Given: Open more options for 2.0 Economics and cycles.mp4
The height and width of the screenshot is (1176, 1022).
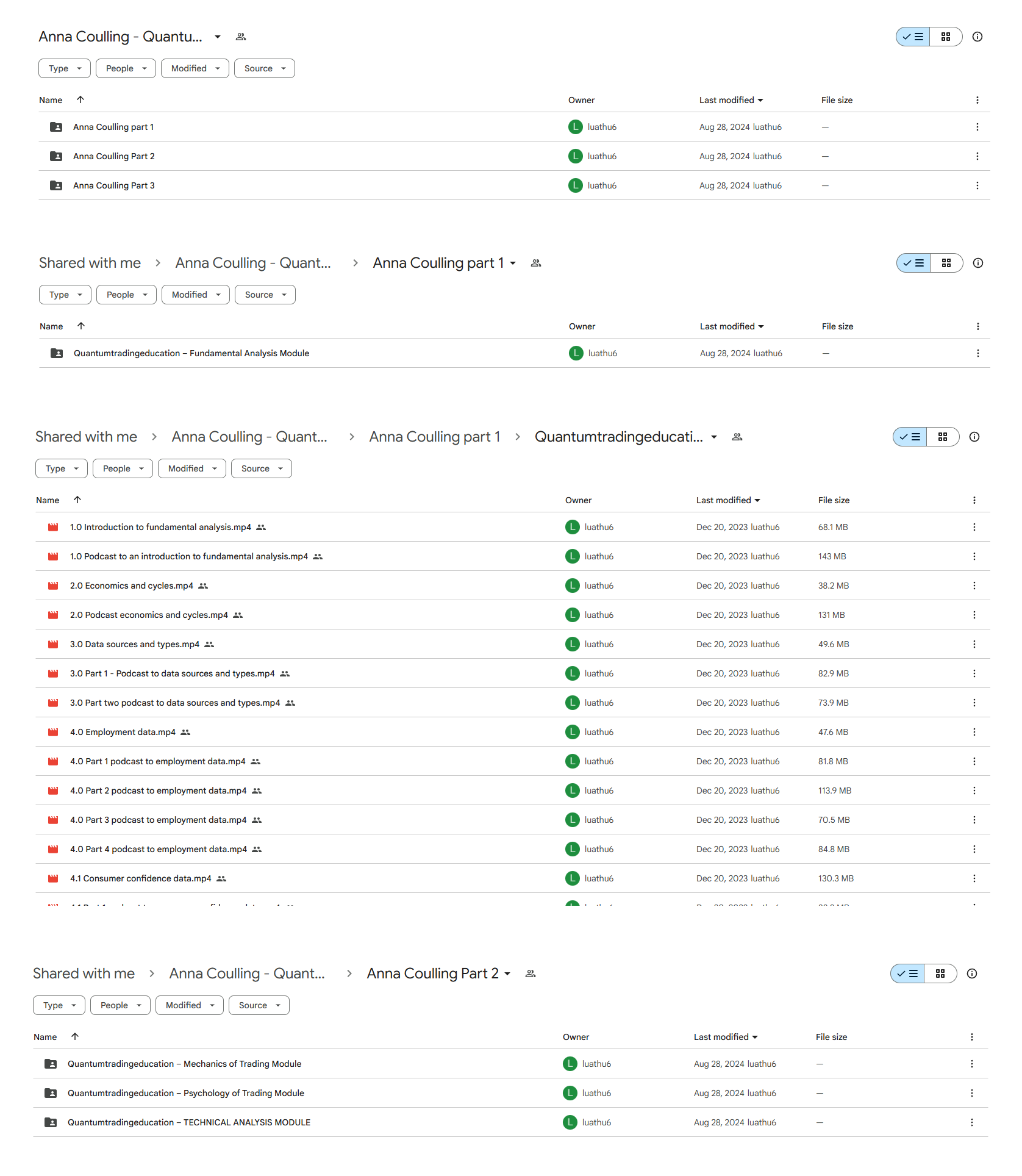Looking at the screenshot, I should click(974, 586).
